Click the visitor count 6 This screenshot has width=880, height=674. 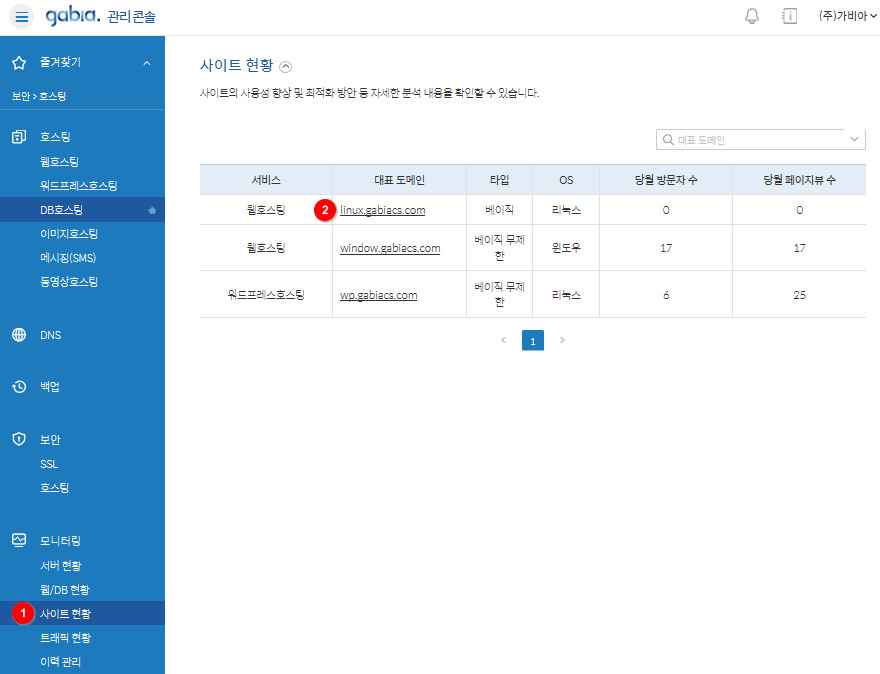(666, 295)
